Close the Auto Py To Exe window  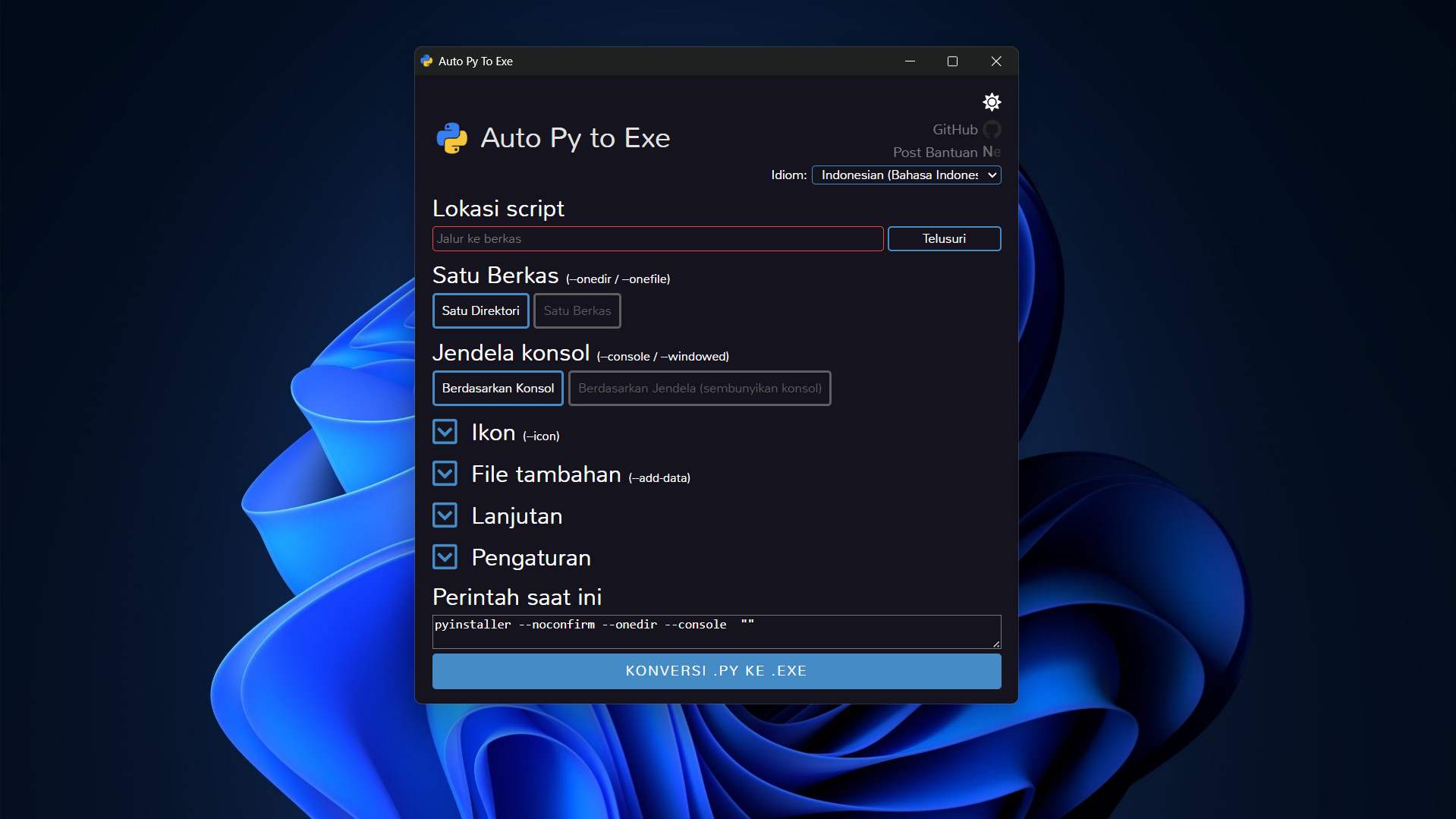click(996, 61)
